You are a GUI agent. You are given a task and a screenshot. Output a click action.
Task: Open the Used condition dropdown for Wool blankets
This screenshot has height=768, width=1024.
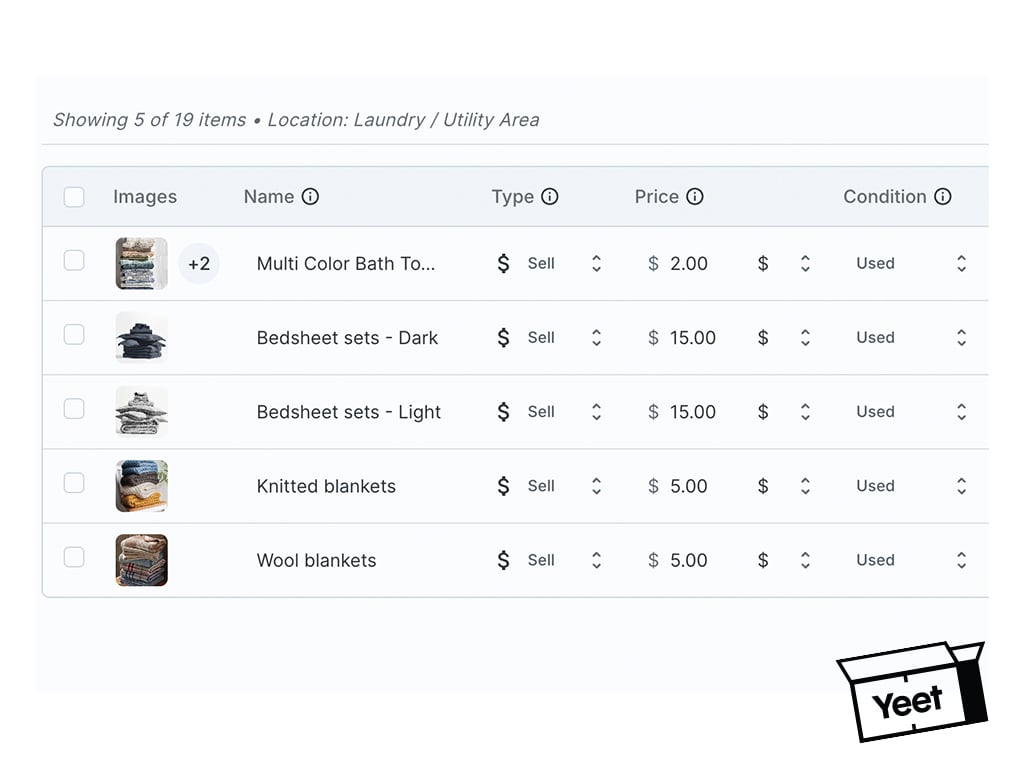(961, 560)
